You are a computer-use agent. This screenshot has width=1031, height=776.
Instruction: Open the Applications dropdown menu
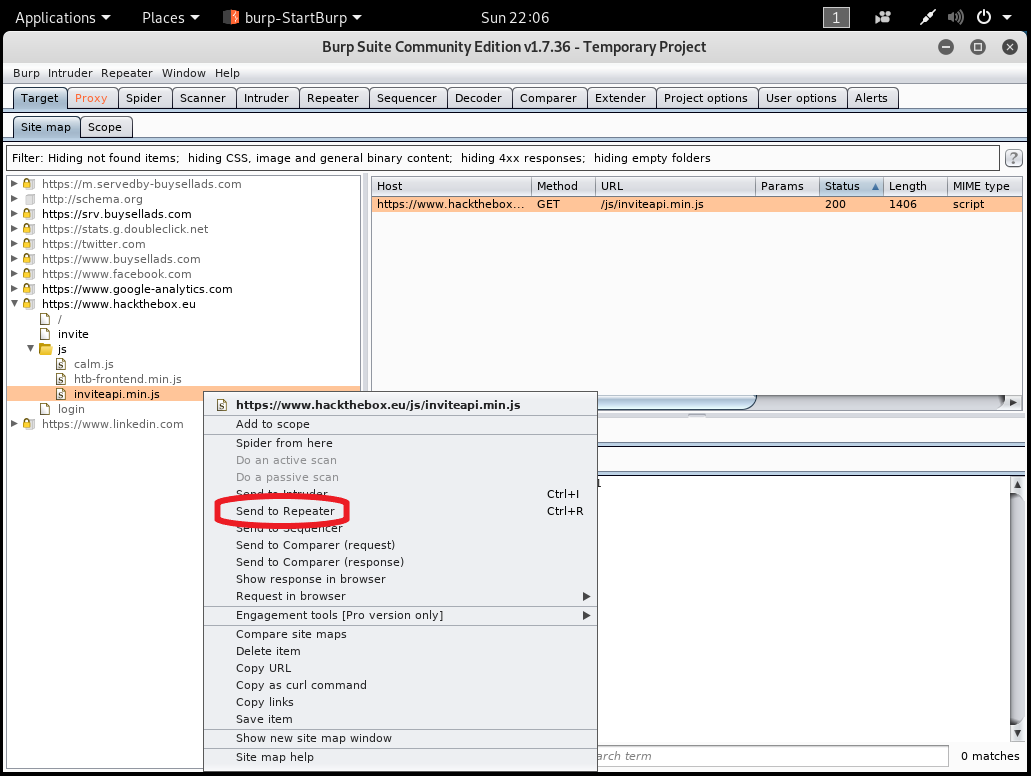(x=63, y=17)
